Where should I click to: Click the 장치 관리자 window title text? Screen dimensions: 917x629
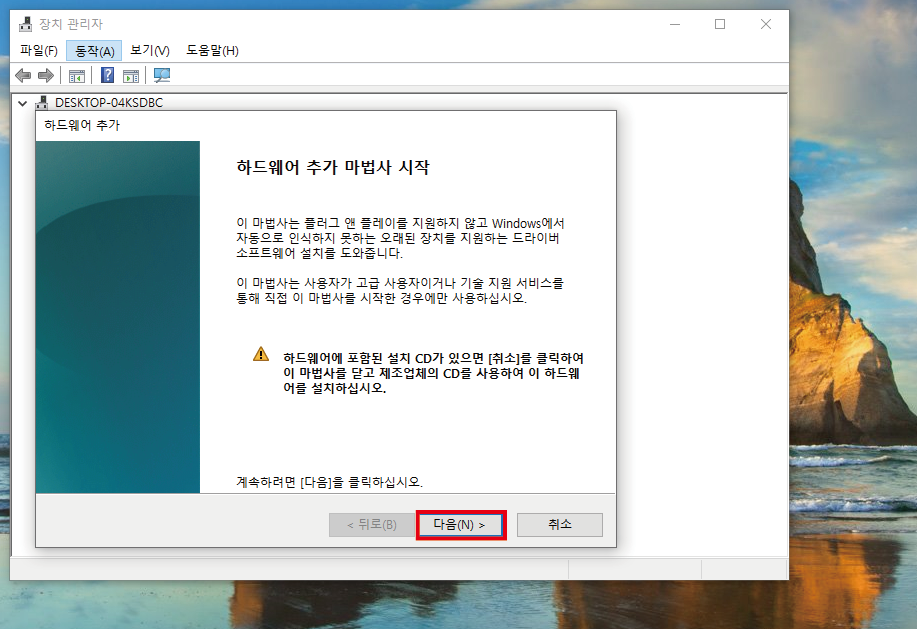tap(71, 24)
